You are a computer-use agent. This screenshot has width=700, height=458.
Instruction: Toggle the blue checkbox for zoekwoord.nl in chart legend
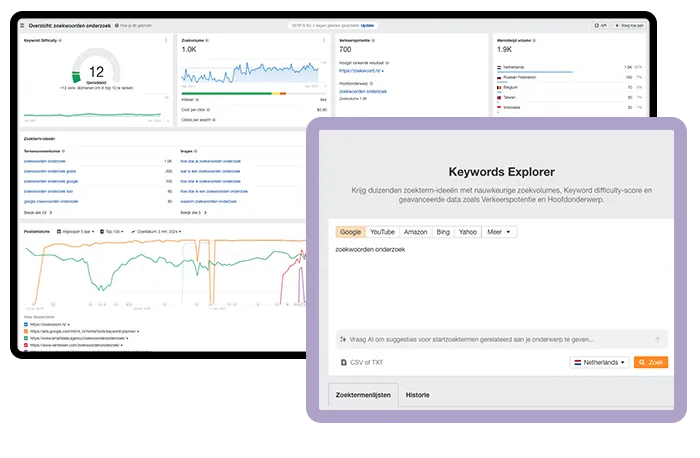[26, 325]
